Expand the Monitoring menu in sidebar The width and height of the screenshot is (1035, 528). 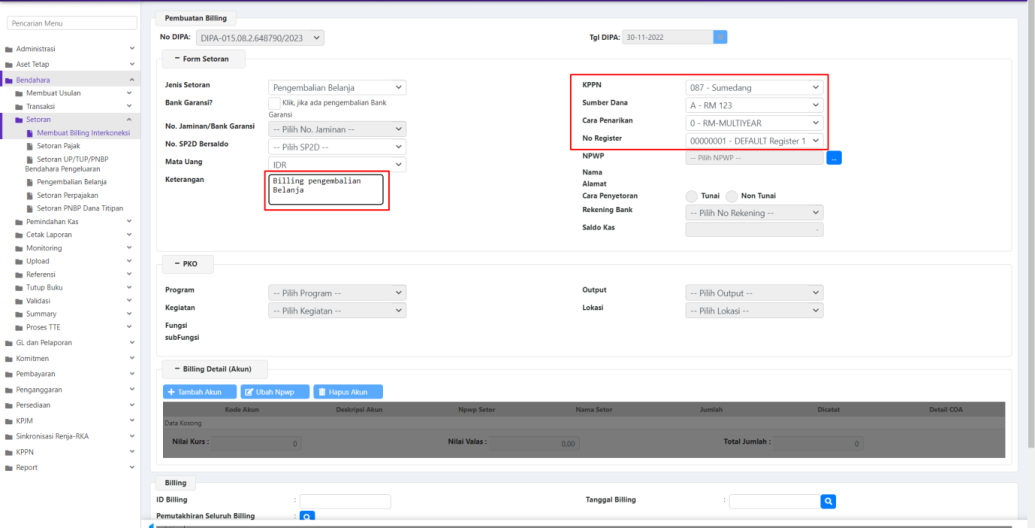click(44, 248)
